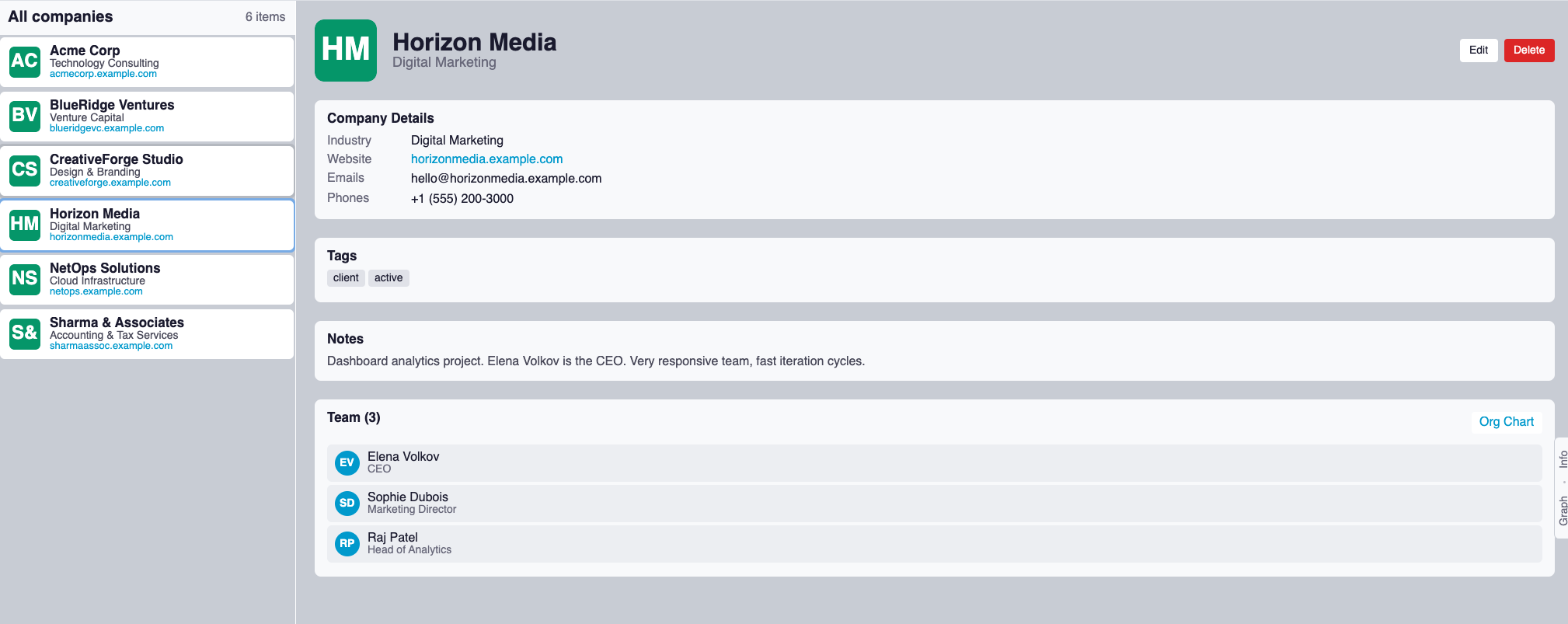Click the CS avatar for CreativeForge Studio
Viewport: 1568px width, 624px height.
pos(25,170)
